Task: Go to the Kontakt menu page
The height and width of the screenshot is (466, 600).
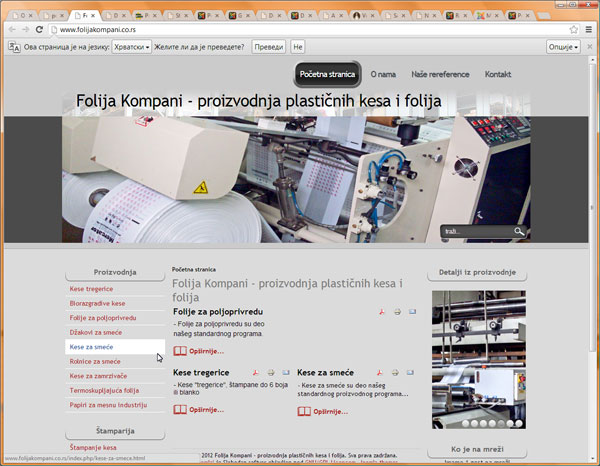Action: pos(497,75)
